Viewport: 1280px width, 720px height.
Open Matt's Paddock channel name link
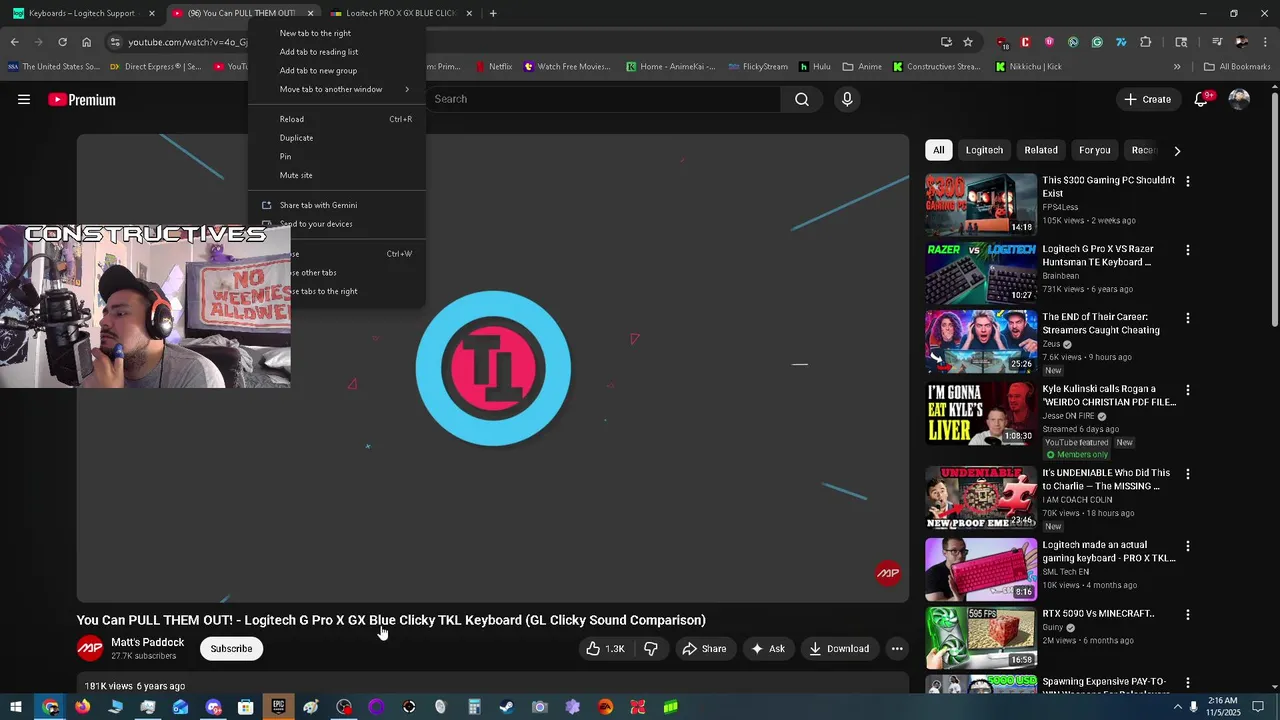point(148,642)
